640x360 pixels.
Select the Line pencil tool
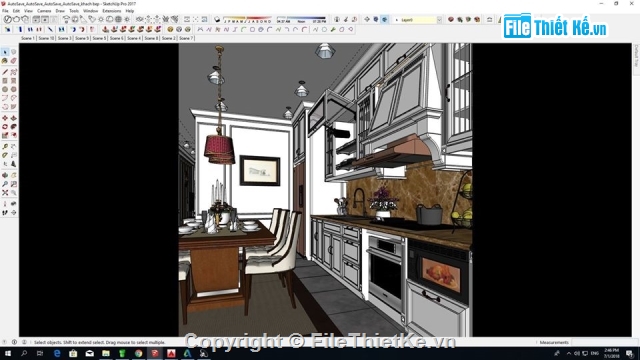tap(5, 72)
